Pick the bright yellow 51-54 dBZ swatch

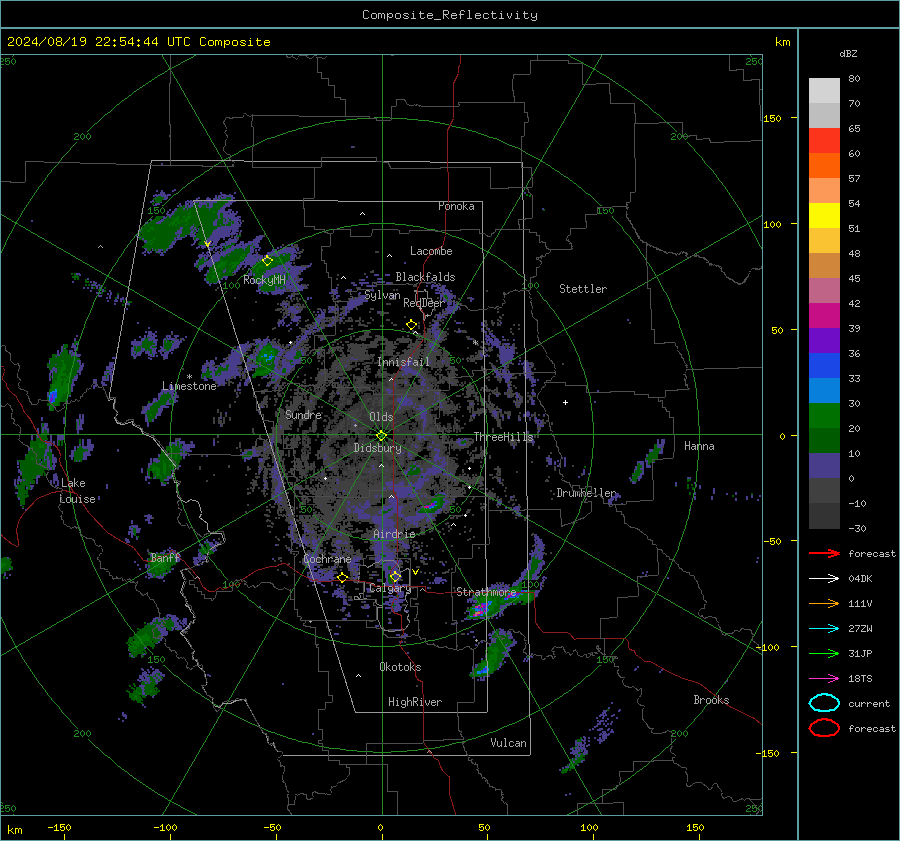click(x=824, y=216)
